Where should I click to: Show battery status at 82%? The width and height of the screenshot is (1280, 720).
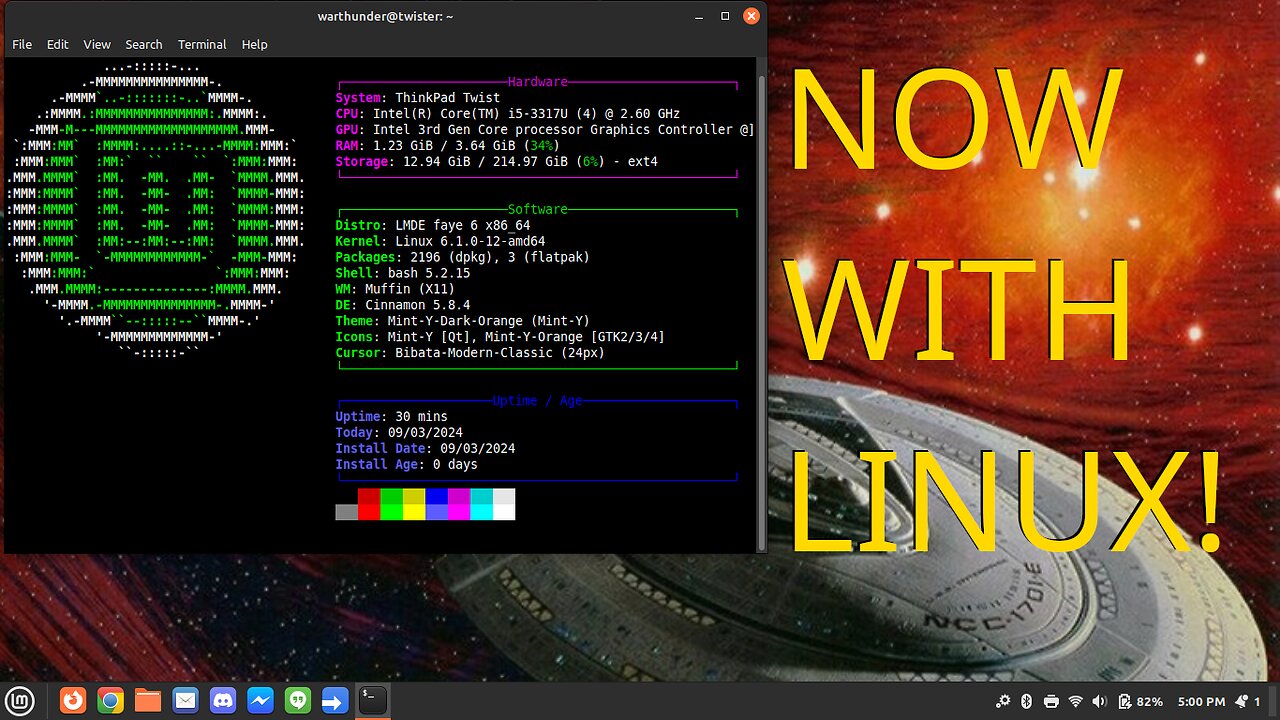[1140, 702]
